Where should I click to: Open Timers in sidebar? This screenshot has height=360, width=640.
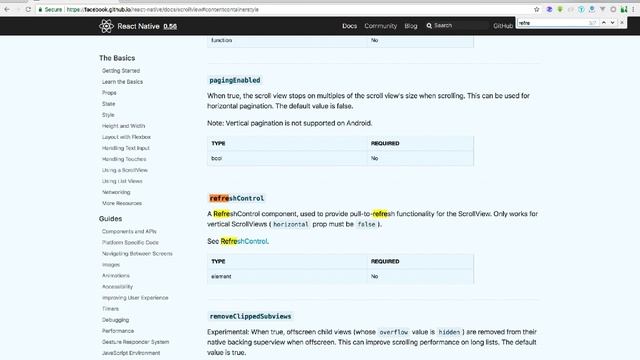[110, 309]
